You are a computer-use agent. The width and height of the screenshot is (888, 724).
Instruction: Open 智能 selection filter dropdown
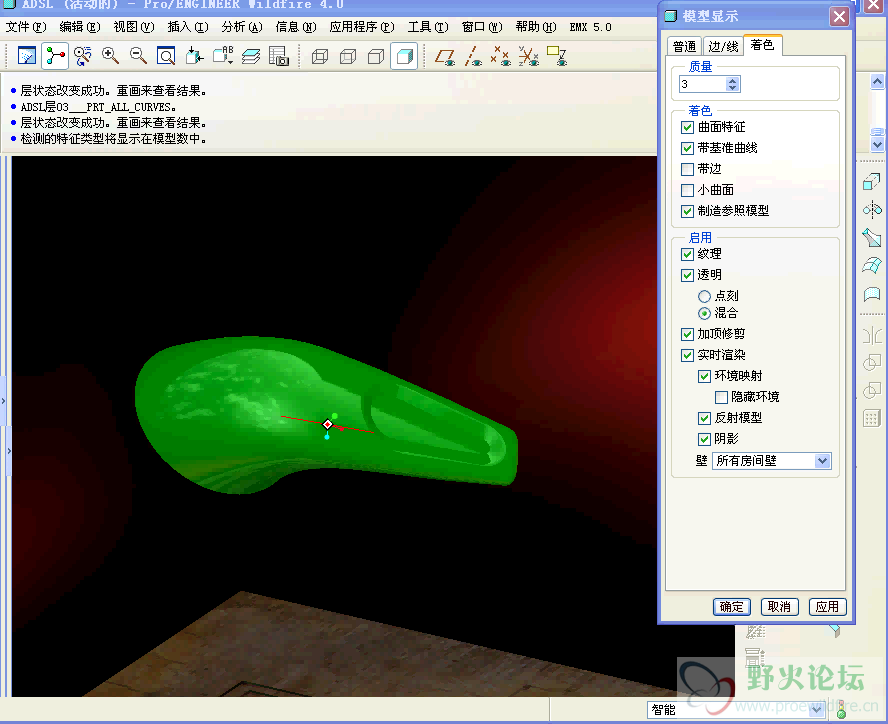tap(736, 709)
